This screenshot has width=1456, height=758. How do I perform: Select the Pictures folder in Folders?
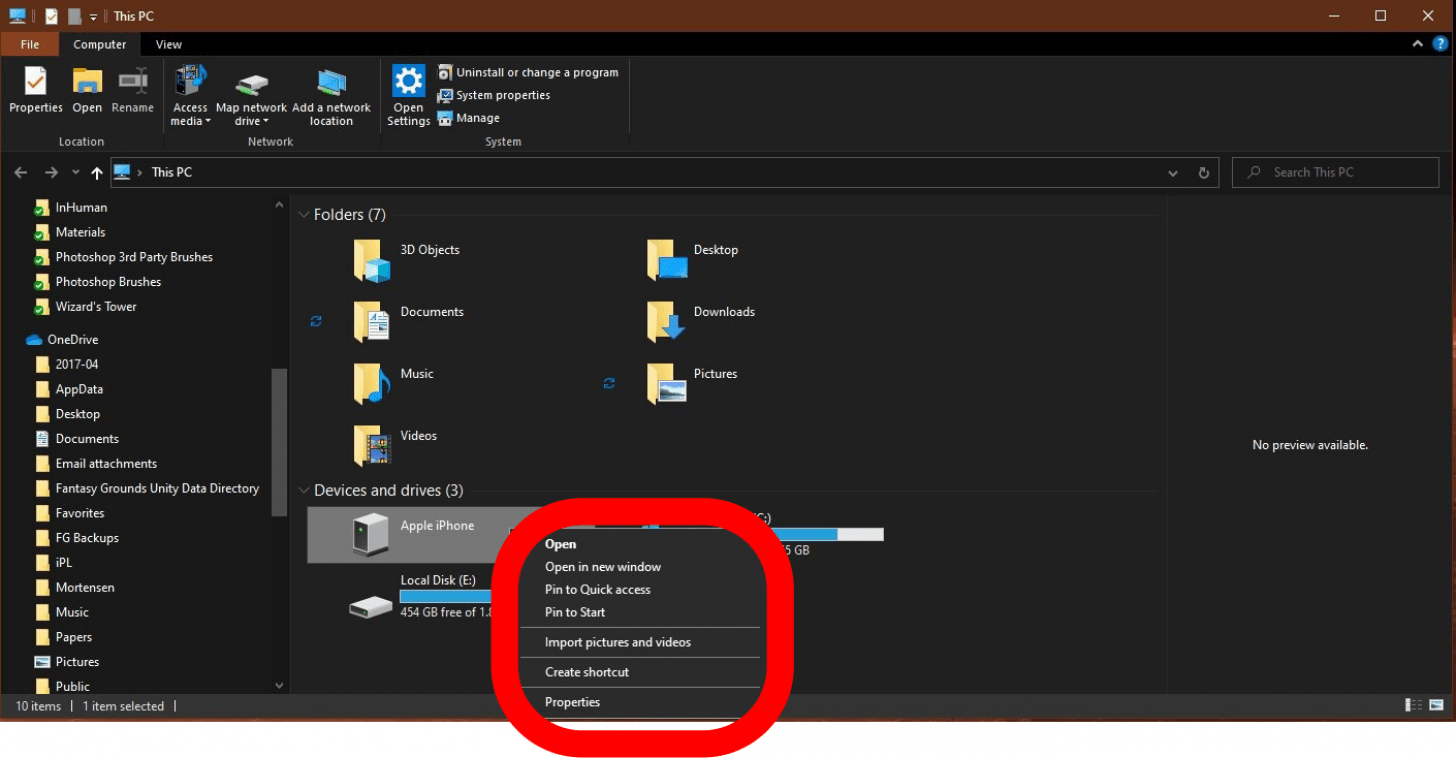pyautogui.click(x=692, y=384)
